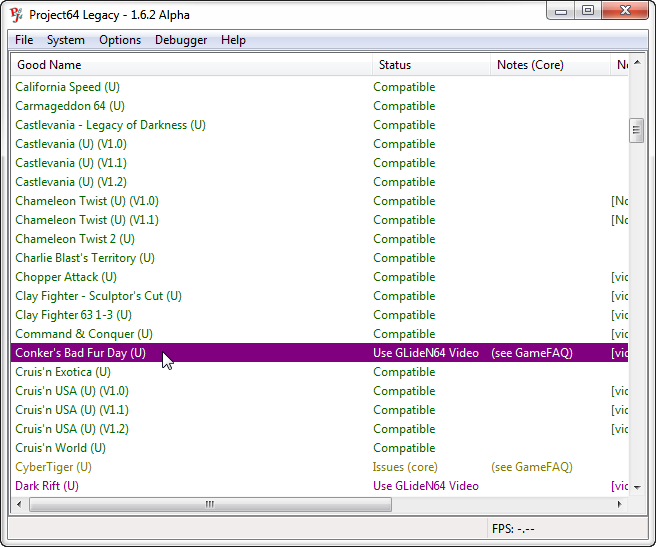Select Chameleon Twist (U) (V1.0) row
Screen dimensions: 656x547
320,201
